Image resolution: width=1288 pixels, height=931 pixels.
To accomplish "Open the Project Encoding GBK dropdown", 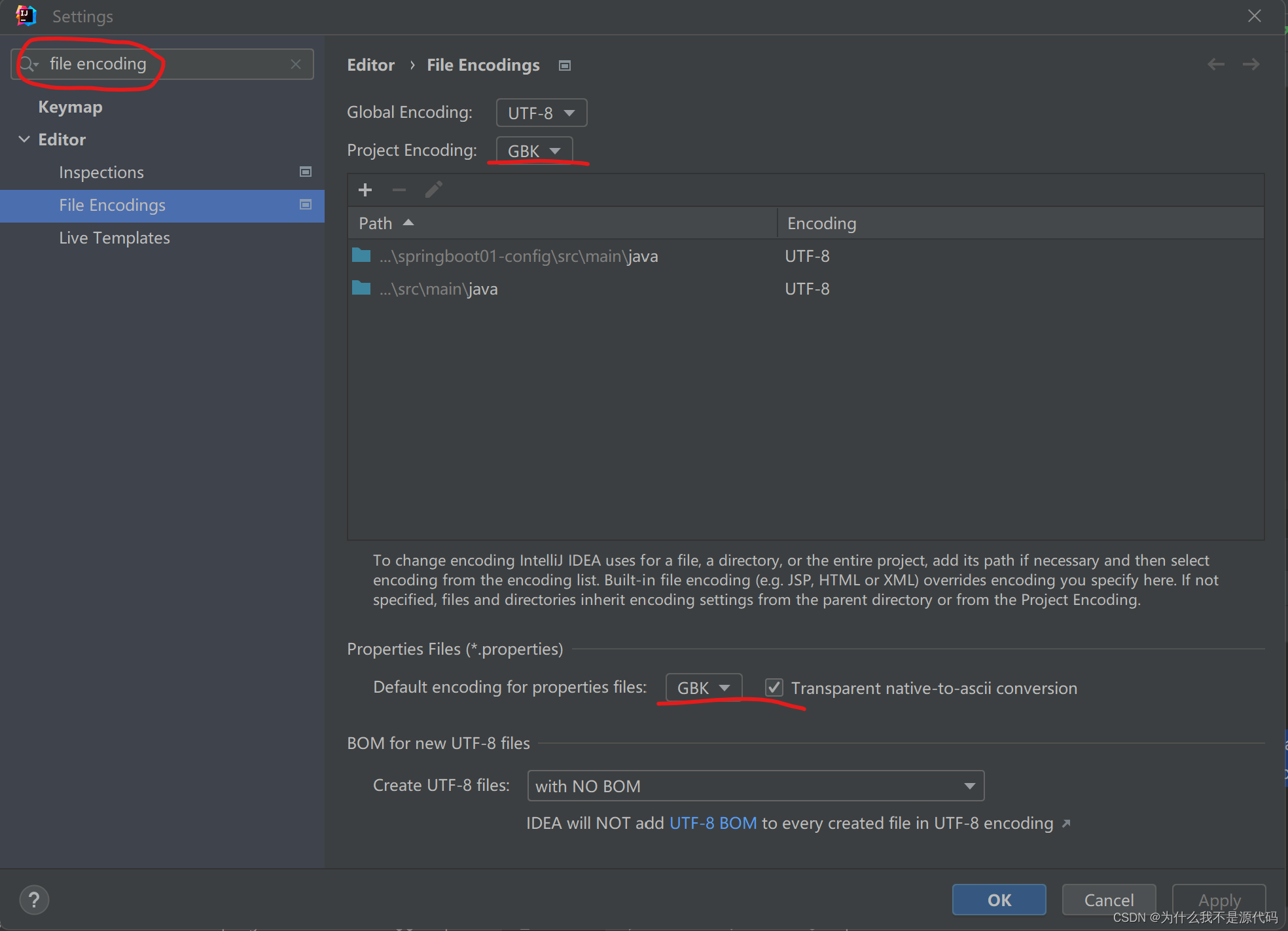I will [x=534, y=151].
